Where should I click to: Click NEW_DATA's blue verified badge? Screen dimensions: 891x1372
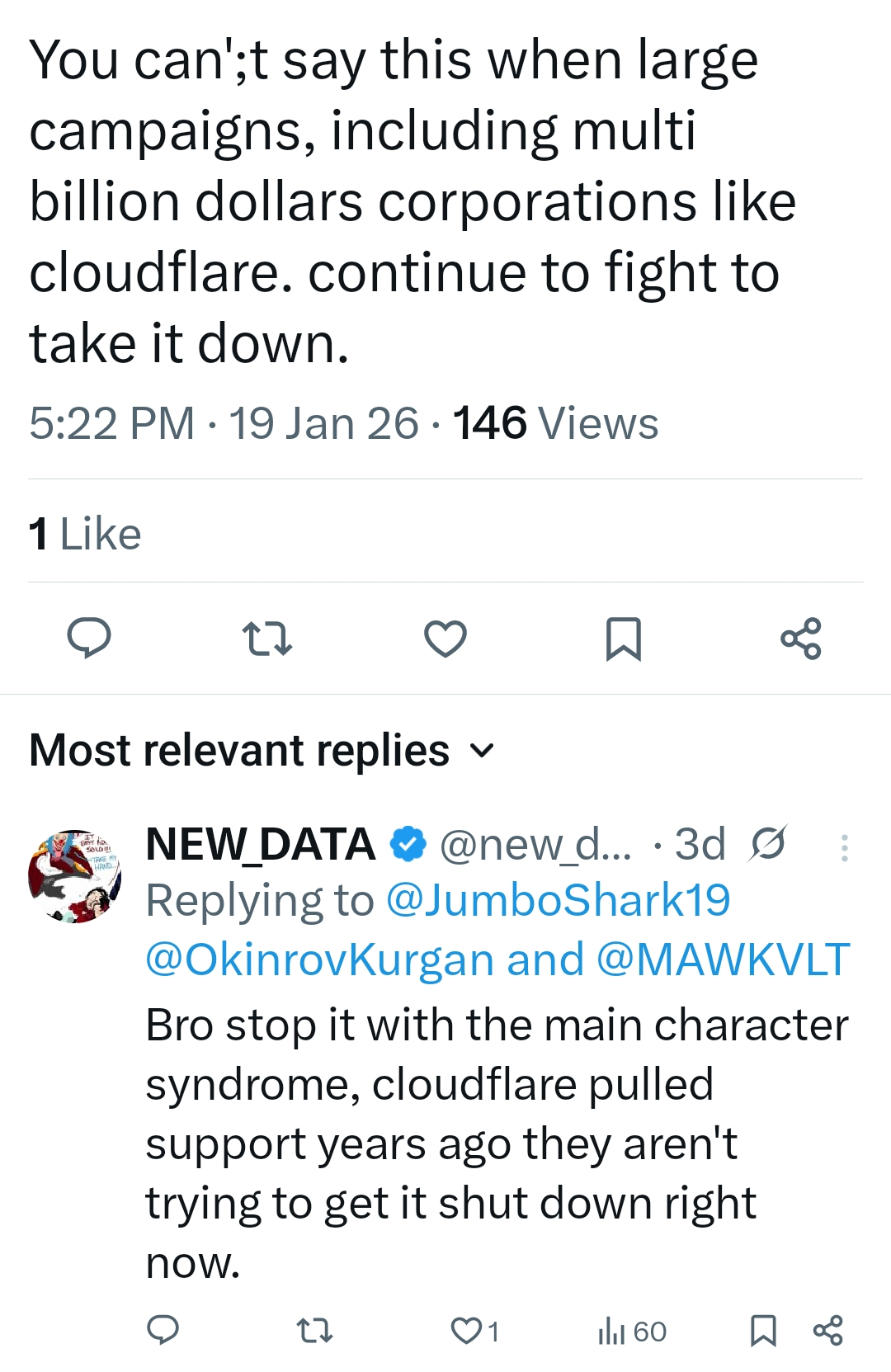408,844
